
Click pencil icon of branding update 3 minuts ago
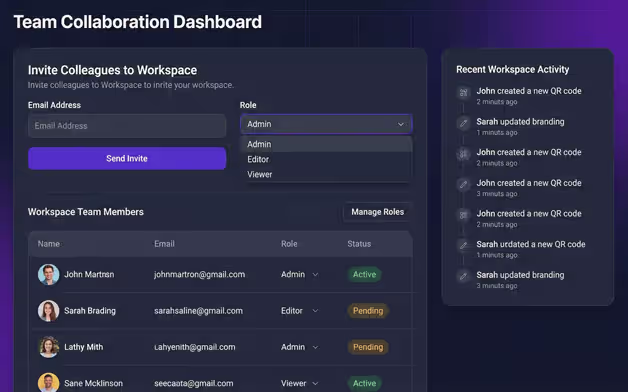[463, 276]
